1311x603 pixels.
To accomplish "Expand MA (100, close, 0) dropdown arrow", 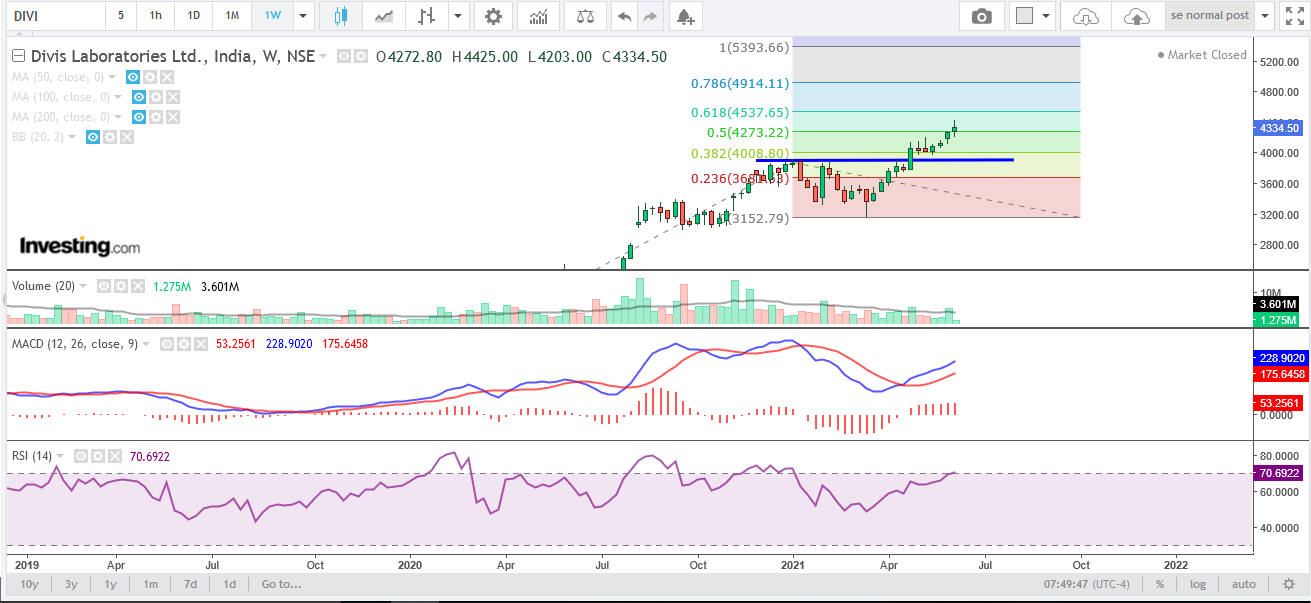I will coord(120,97).
